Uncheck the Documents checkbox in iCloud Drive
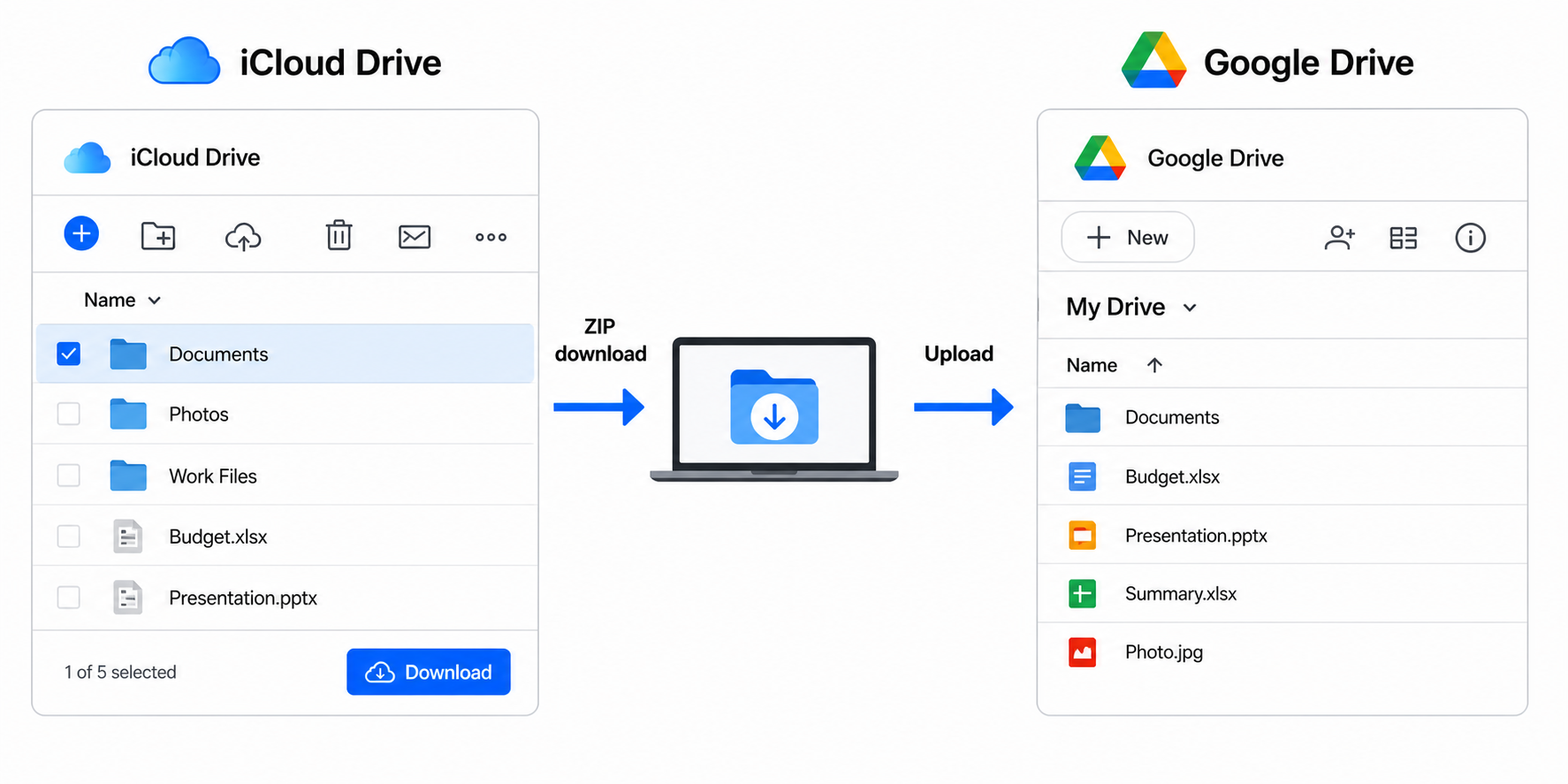Viewport: 1568px width, 784px height. [x=69, y=354]
